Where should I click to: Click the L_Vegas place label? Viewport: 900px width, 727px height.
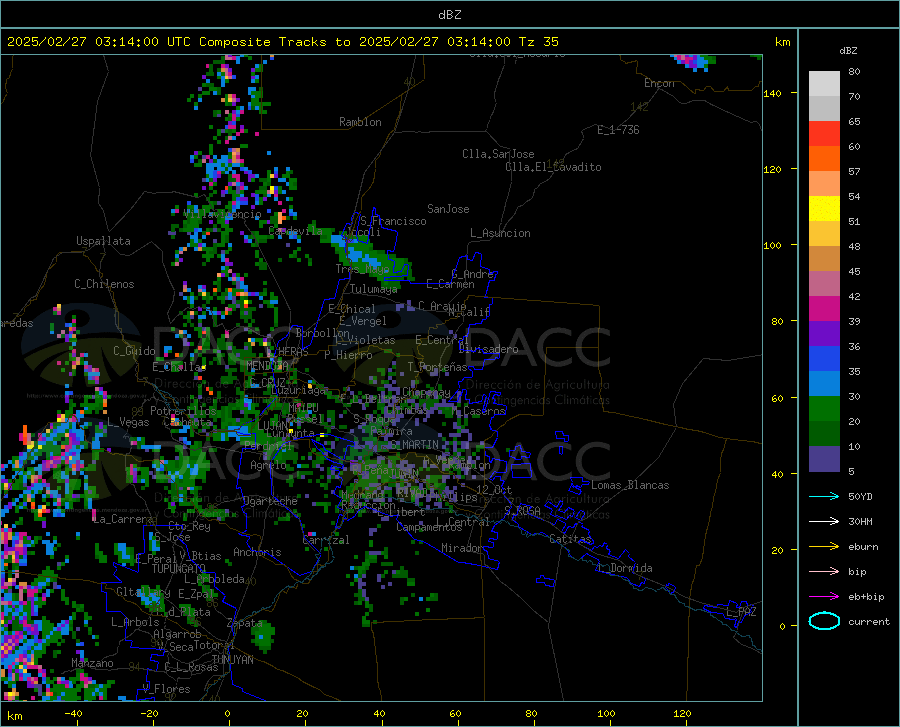128,422
